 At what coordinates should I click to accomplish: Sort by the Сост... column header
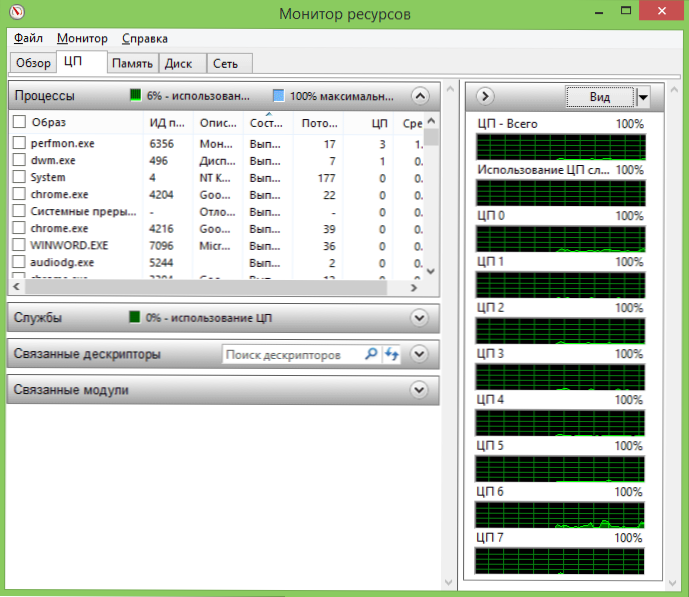pos(268,123)
